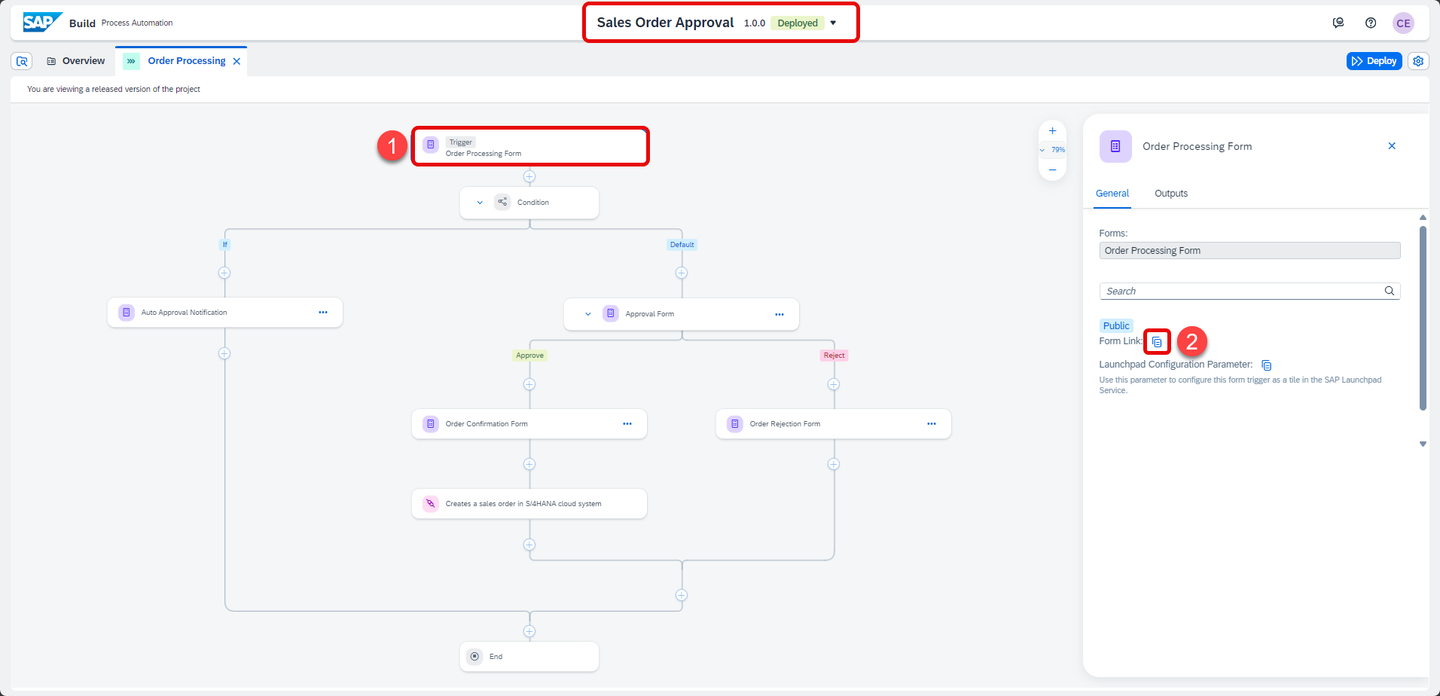The width and height of the screenshot is (1440, 696).
Task: Open the project settings gear icon
Action: point(1418,61)
